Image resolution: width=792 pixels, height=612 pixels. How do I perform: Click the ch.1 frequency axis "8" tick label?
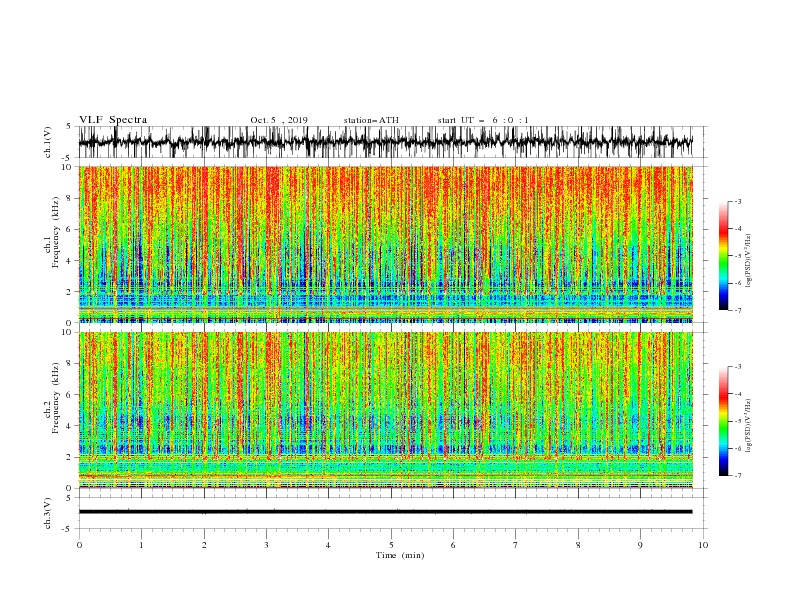[71, 198]
